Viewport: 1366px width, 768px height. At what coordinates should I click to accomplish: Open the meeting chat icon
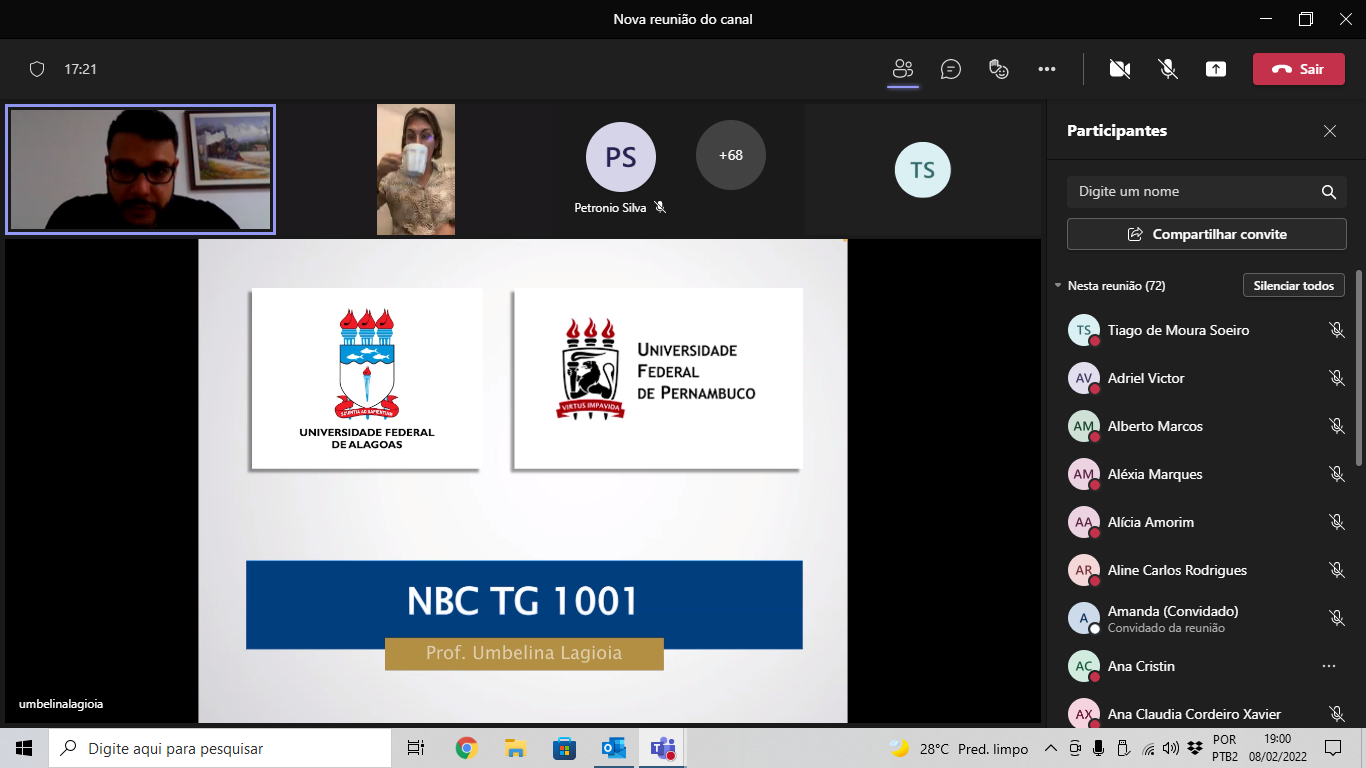pos(951,69)
